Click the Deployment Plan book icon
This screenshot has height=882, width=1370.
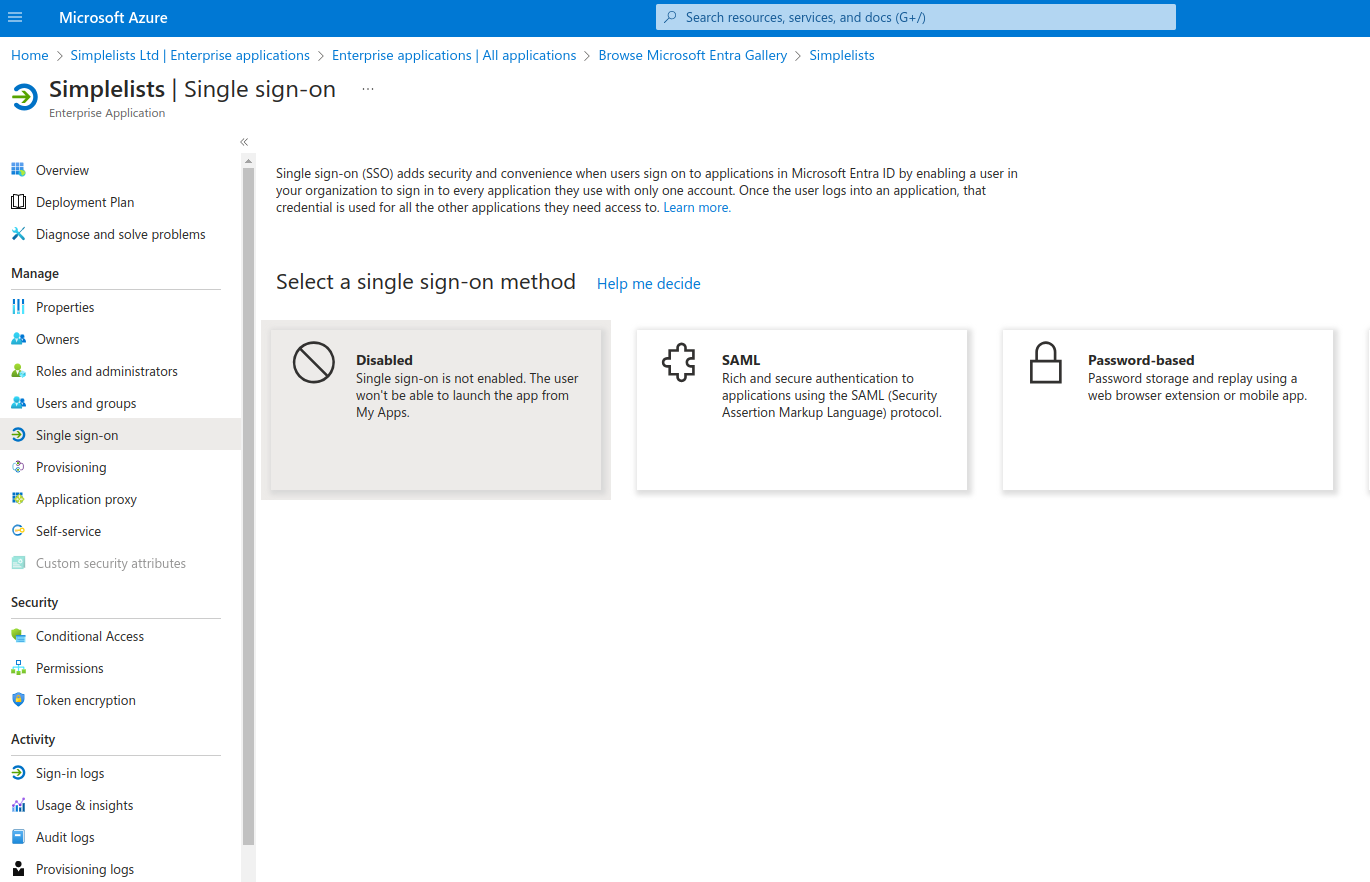pyautogui.click(x=18, y=202)
